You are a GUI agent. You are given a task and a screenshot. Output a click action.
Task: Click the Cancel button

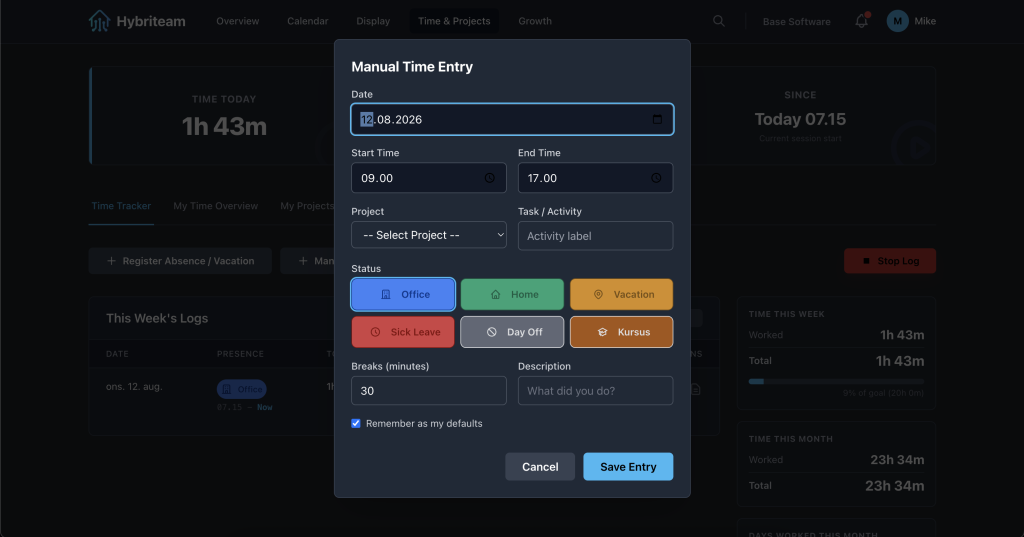[x=540, y=466]
